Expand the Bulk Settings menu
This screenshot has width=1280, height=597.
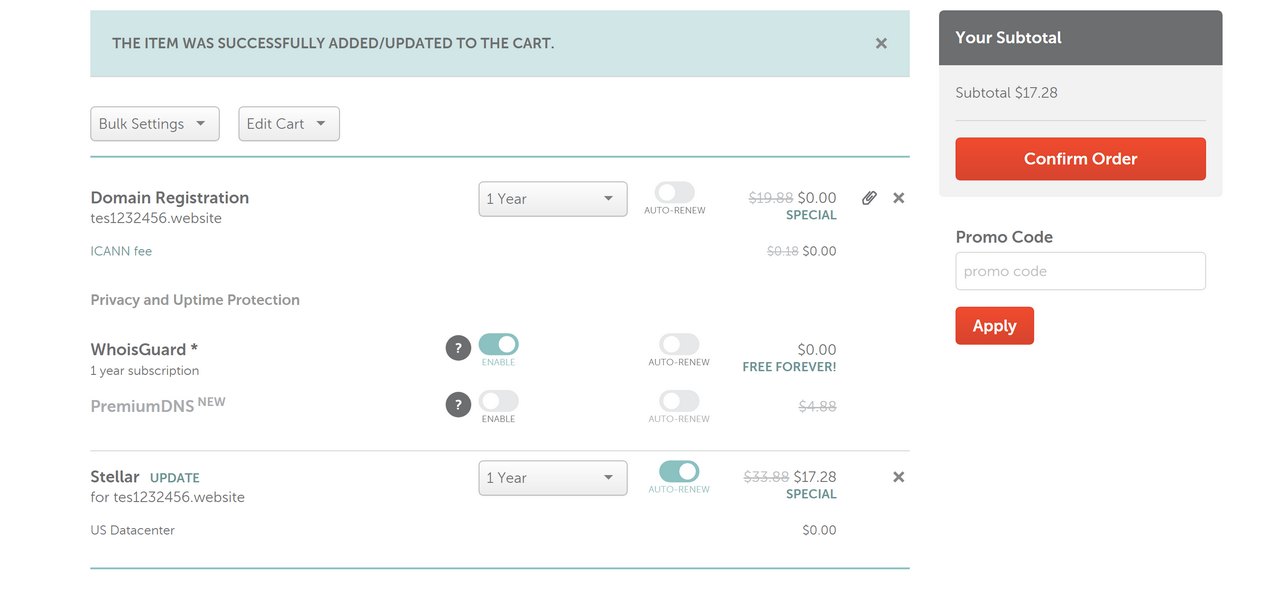(x=154, y=124)
